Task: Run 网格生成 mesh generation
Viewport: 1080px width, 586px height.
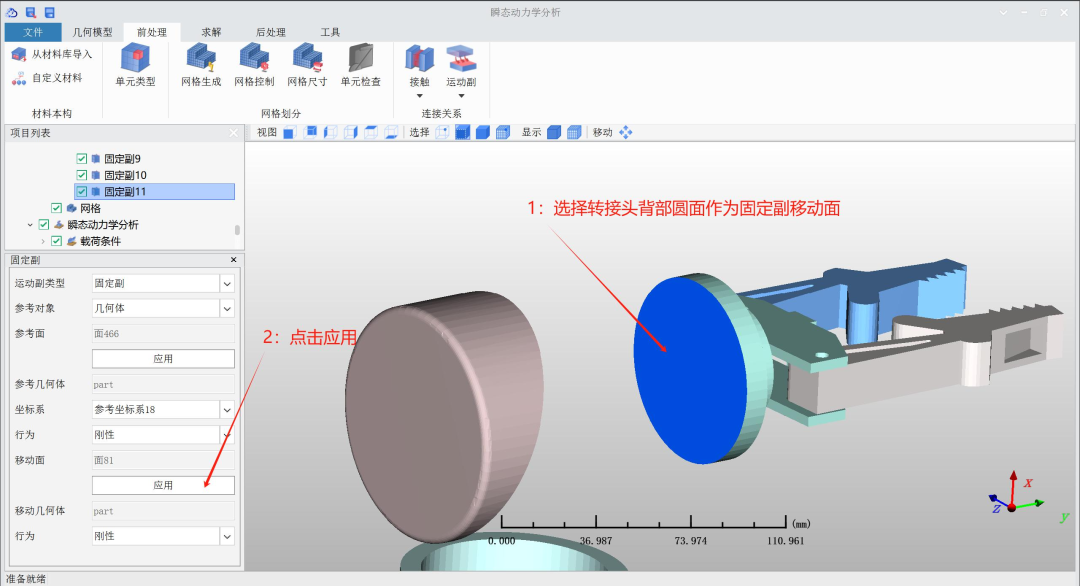Action: [x=201, y=65]
